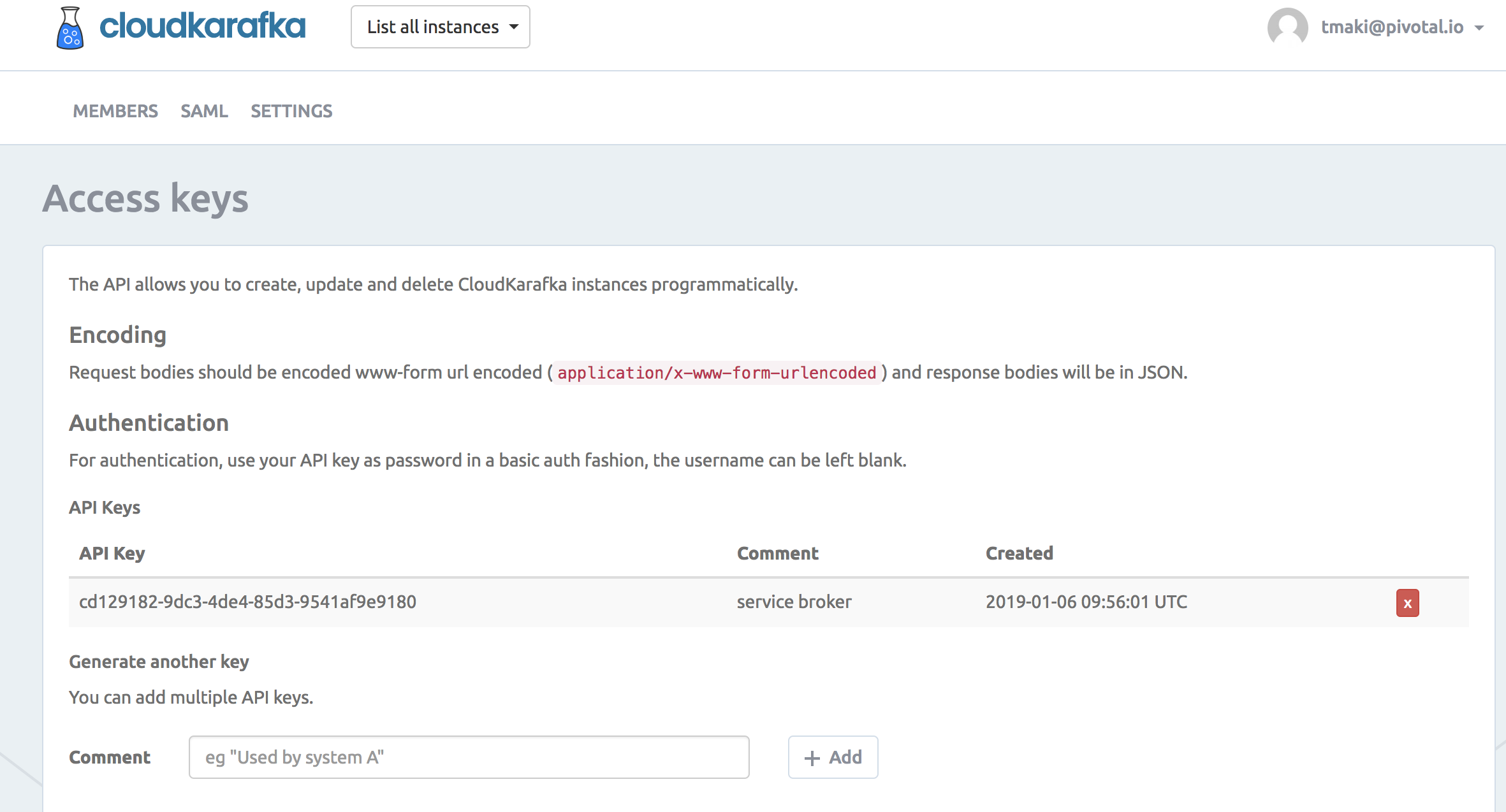
Task: Click the service broker comment cell
Action: pyautogui.click(x=794, y=602)
